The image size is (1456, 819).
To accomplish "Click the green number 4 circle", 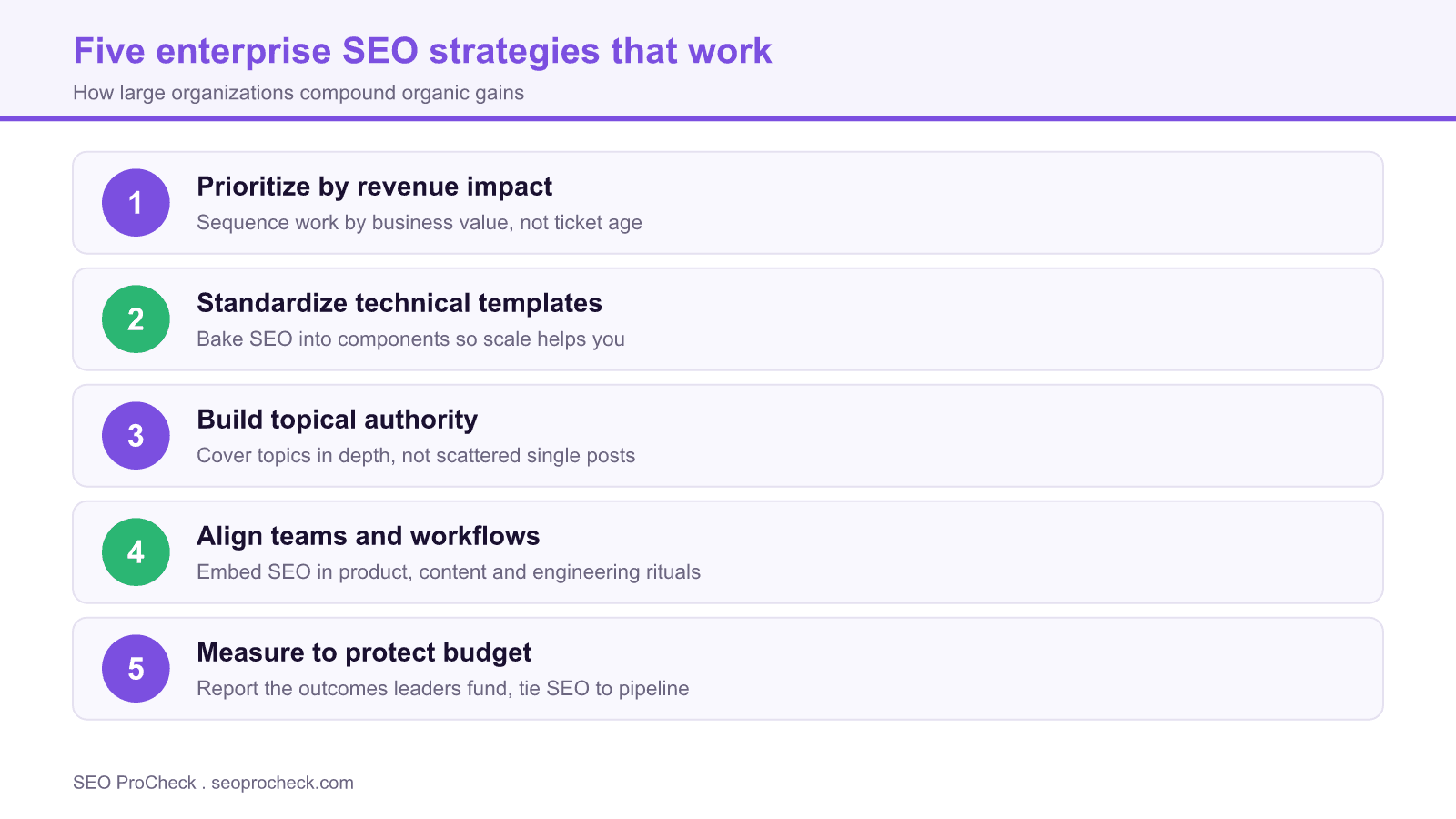I will (136, 552).
